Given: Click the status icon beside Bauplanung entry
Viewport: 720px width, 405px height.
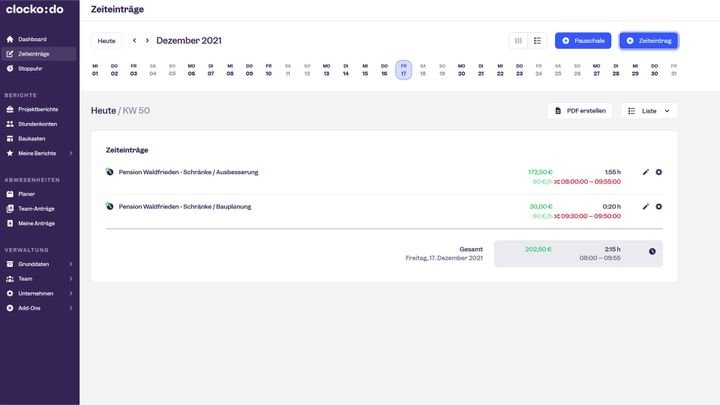Looking at the screenshot, I should [x=109, y=206].
